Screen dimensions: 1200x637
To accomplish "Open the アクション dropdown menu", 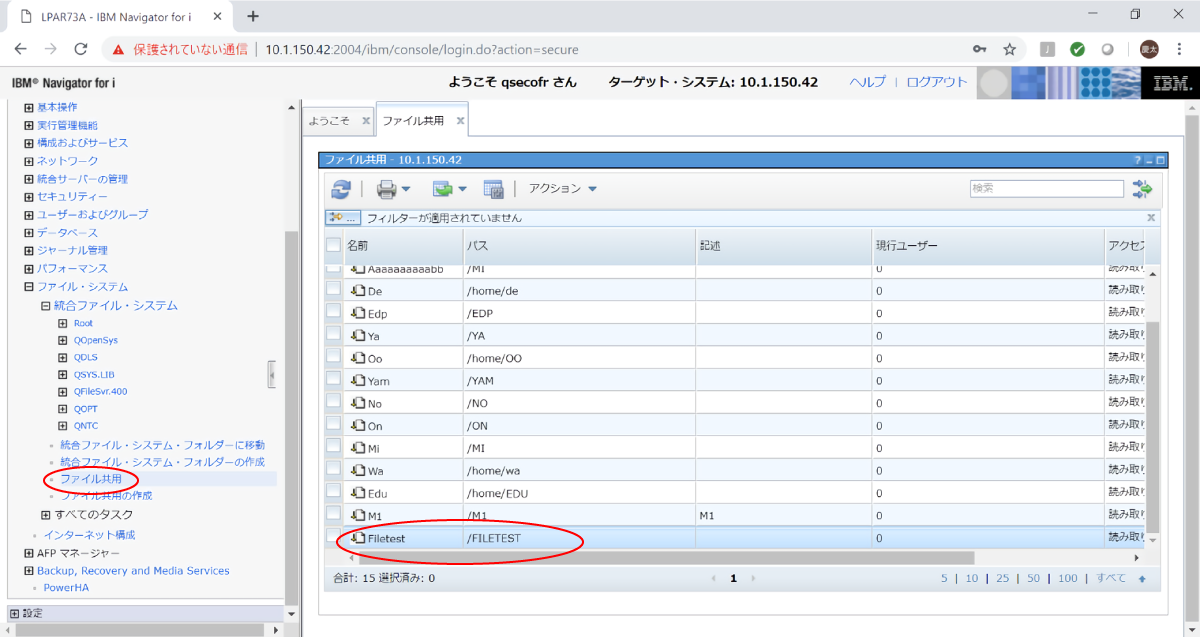I will point(563,189).
